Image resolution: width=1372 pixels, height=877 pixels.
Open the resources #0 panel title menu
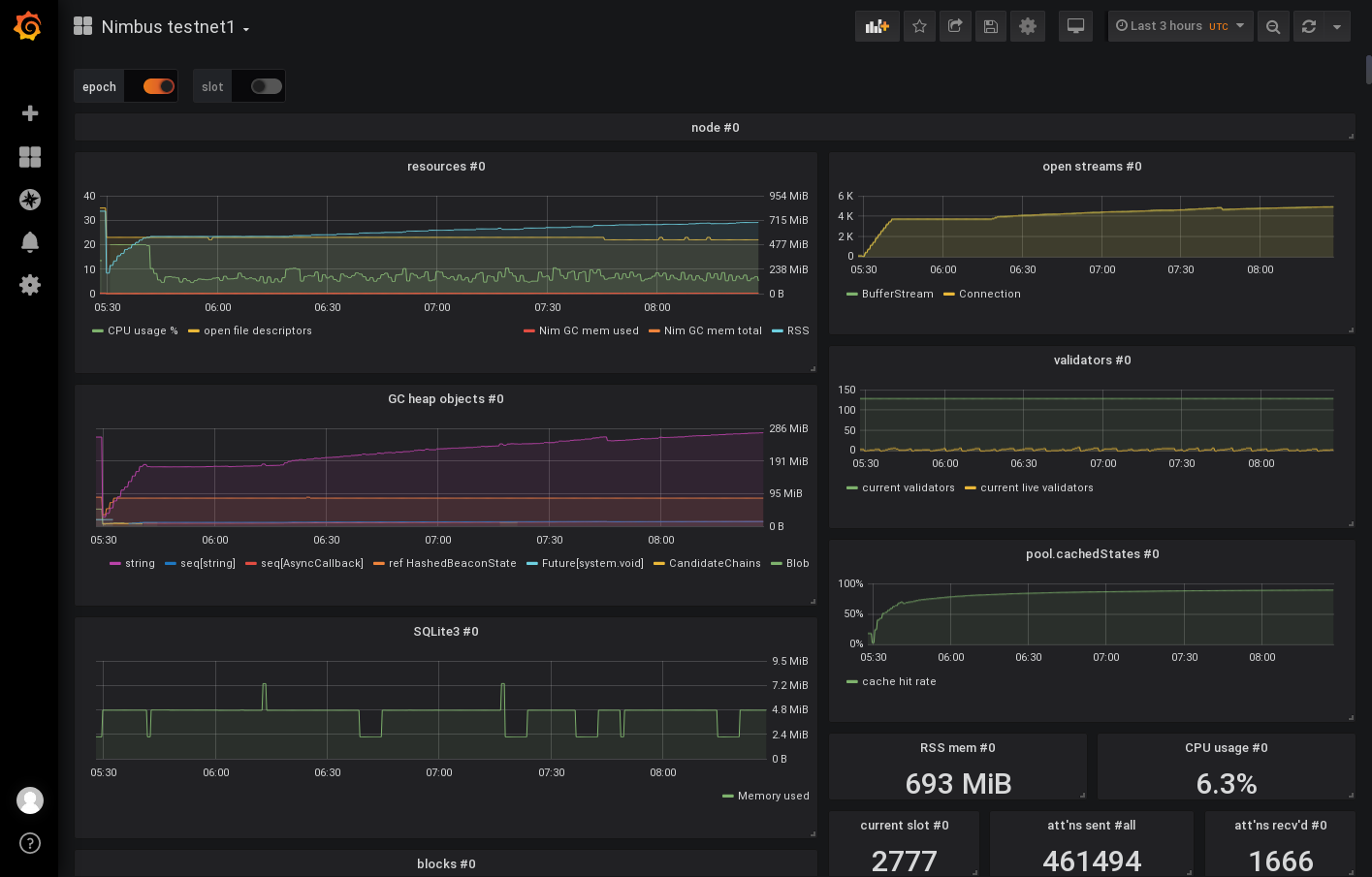tap(446, 167)
